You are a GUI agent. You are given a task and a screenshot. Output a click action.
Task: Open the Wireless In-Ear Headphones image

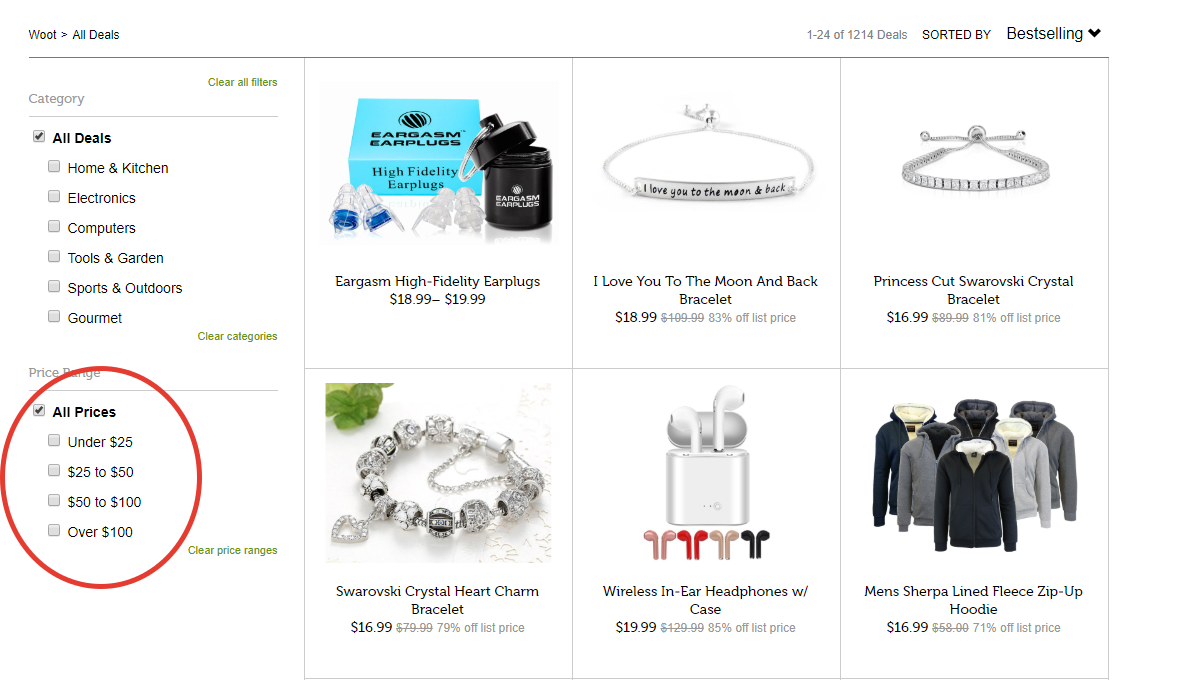click(x=706, y=472)
